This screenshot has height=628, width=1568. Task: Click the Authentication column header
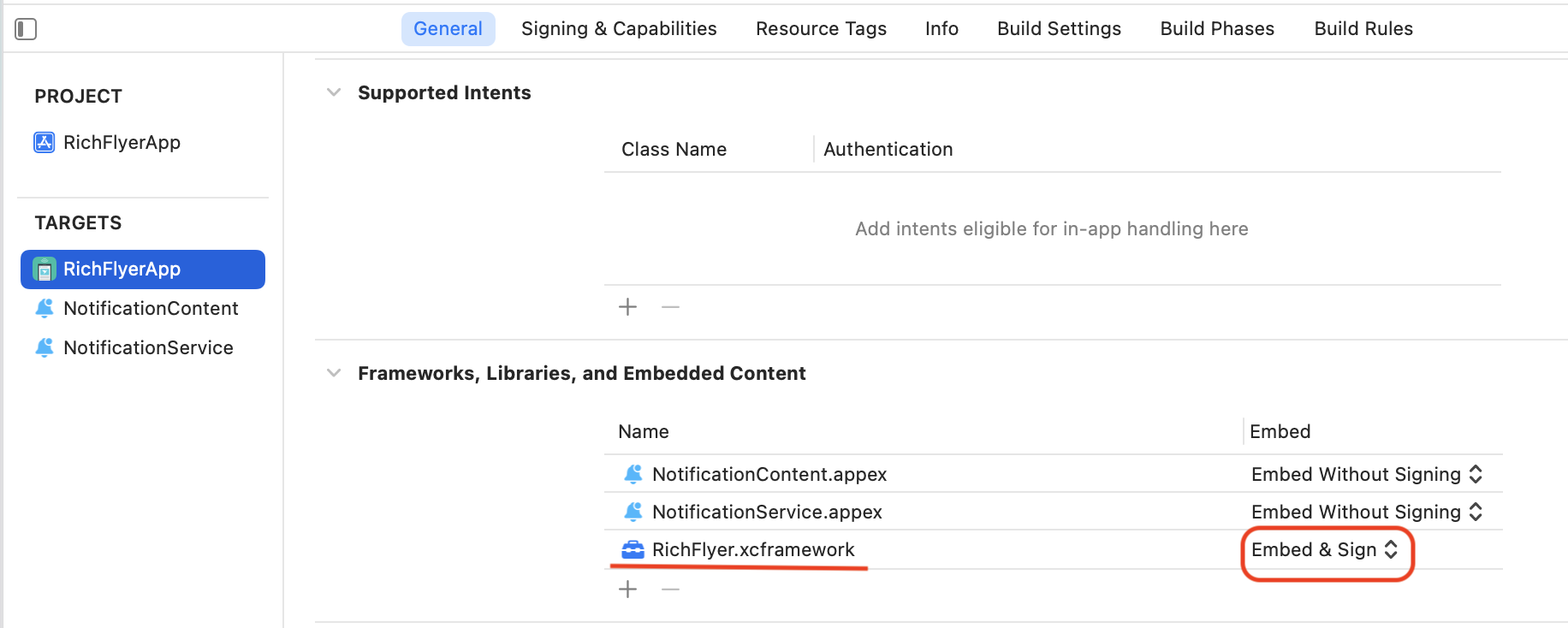[x=888, y=149]
